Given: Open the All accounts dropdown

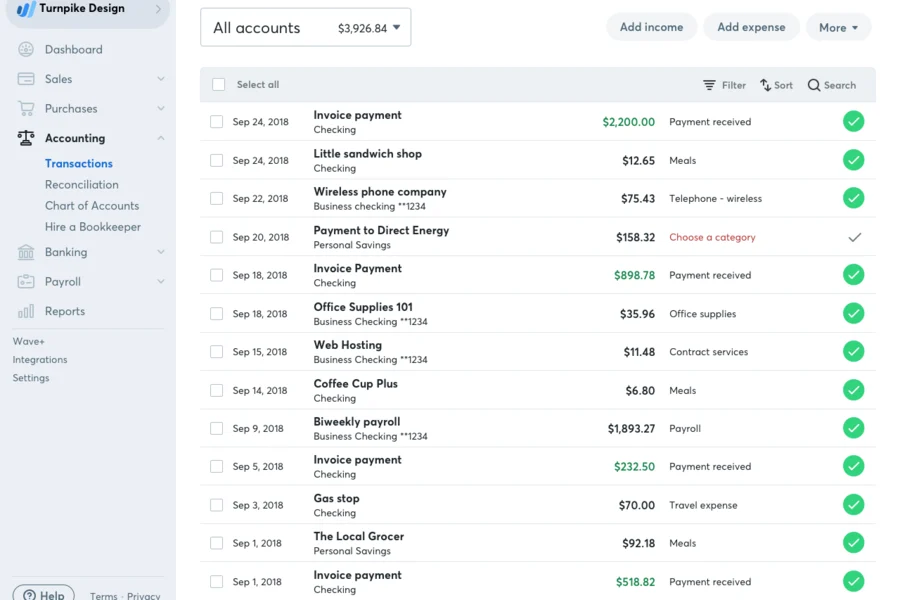Looking at the screenshot, I should pyautogui.click(x=302, y=27).
